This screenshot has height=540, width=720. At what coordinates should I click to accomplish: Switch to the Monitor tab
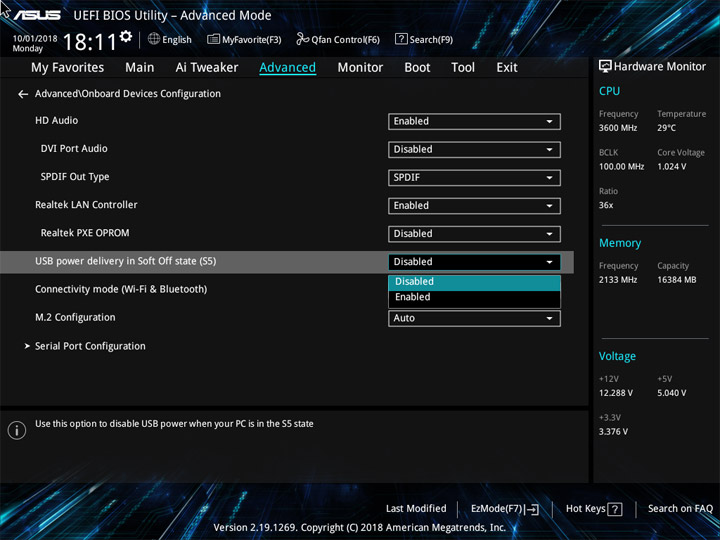(360, 68)
